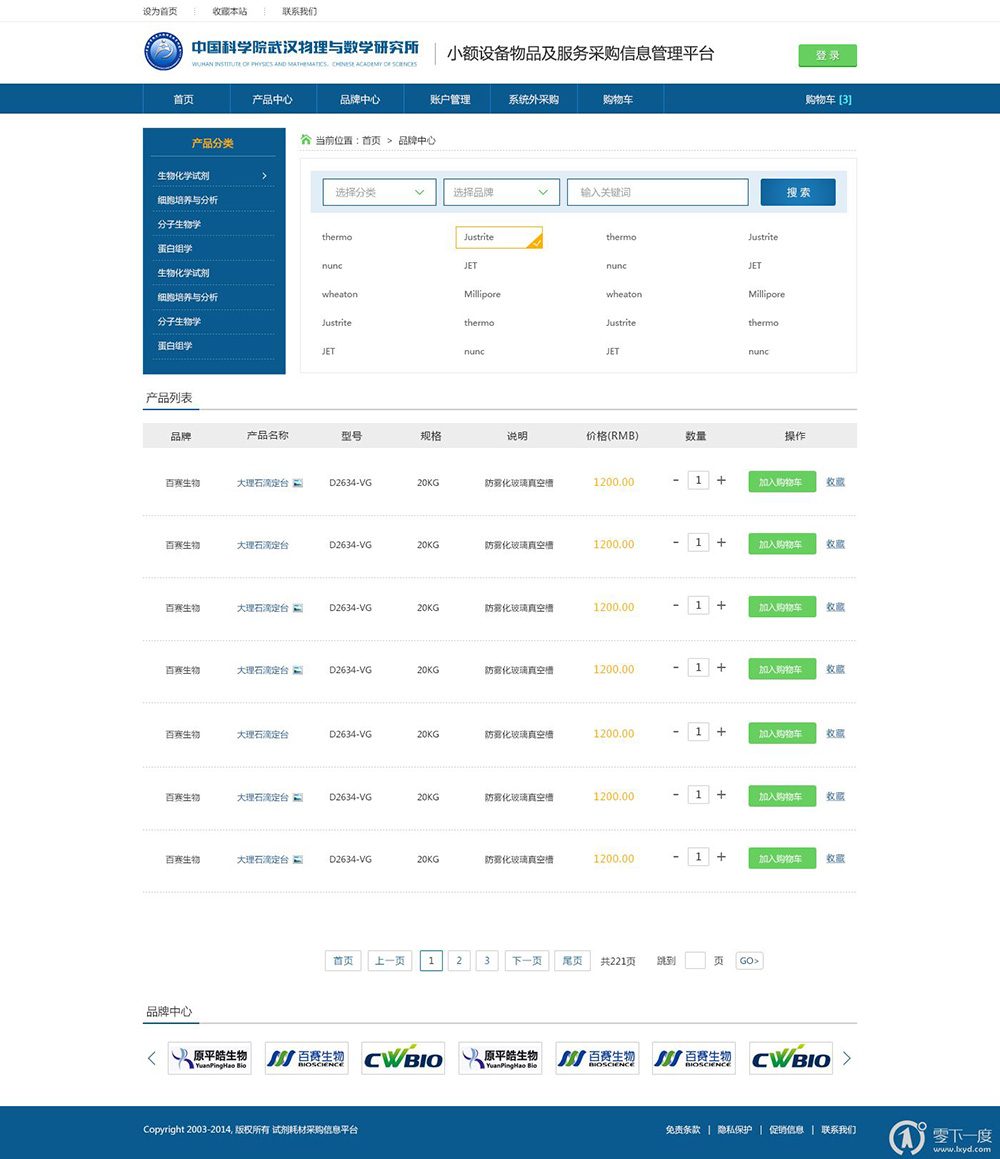This screenshot has width=1000, height=1159.
Task: Click the minus sign in the last product row
Action: pos(676,857)
